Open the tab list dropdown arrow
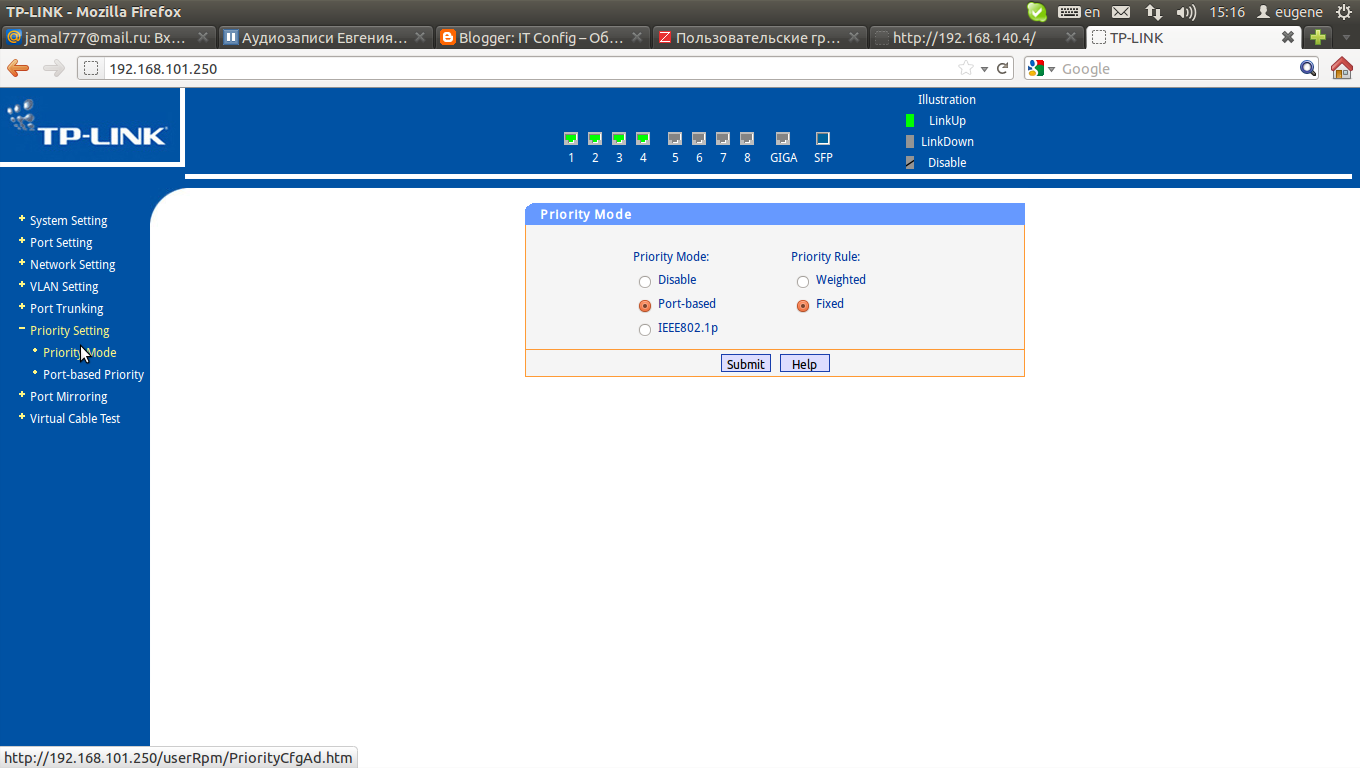 1346,37
